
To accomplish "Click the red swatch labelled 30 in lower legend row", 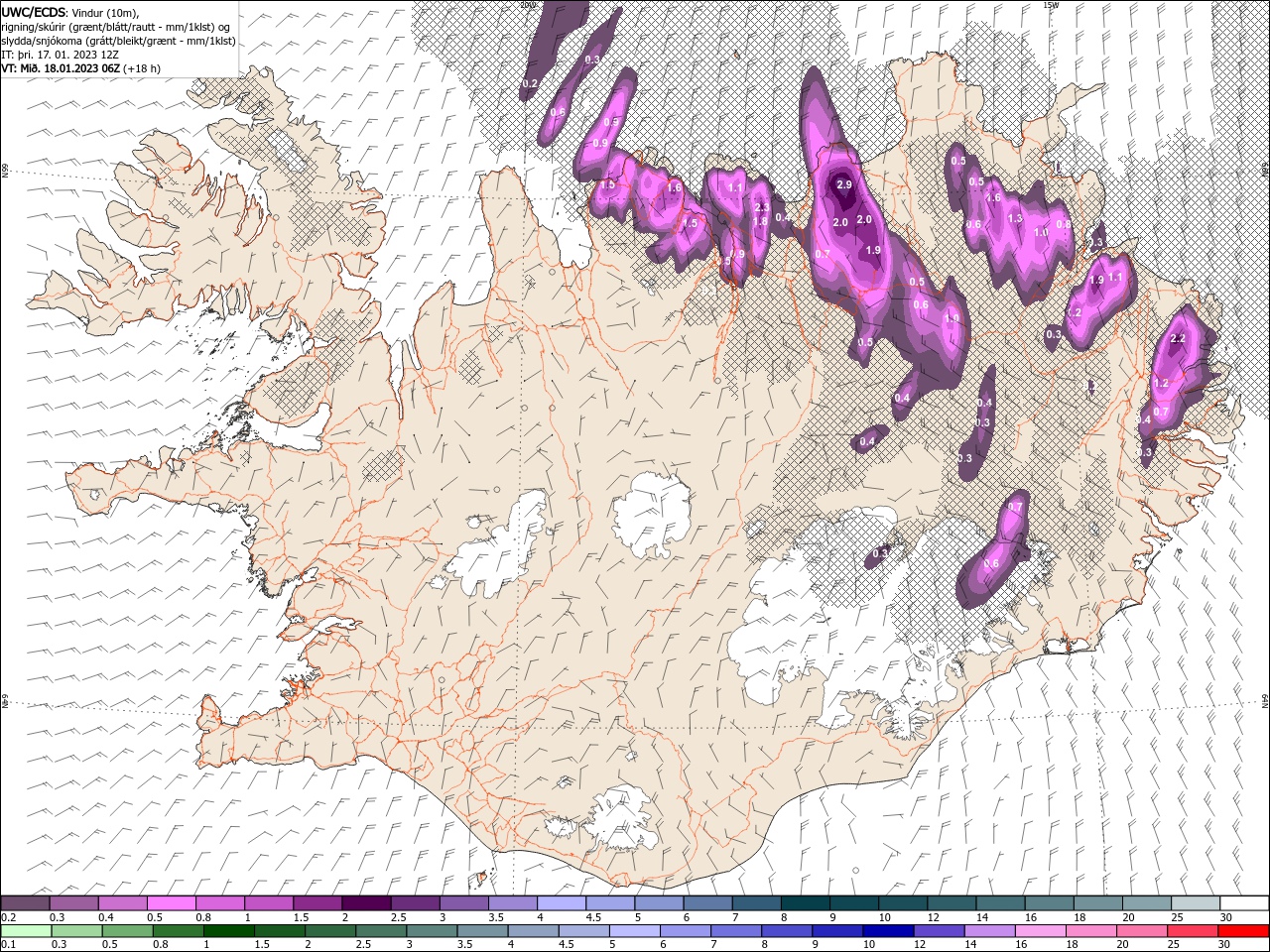I will [1243, 930].
